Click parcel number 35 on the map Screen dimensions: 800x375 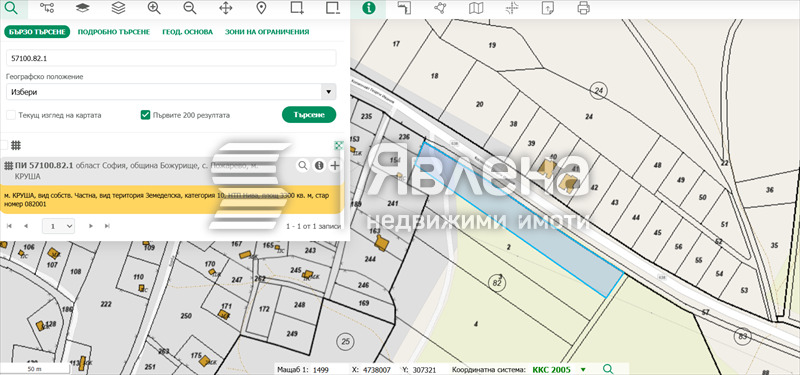point(774,246)
